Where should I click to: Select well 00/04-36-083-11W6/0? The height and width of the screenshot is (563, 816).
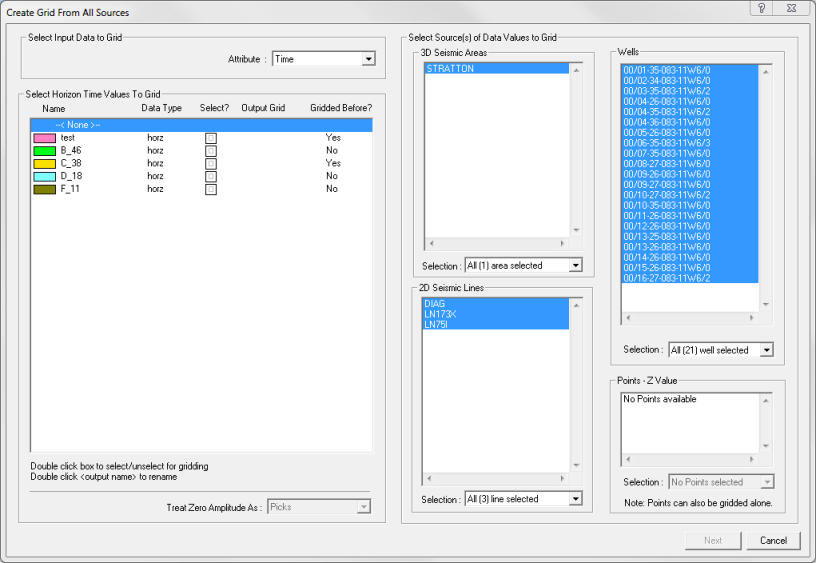point(690,122)
